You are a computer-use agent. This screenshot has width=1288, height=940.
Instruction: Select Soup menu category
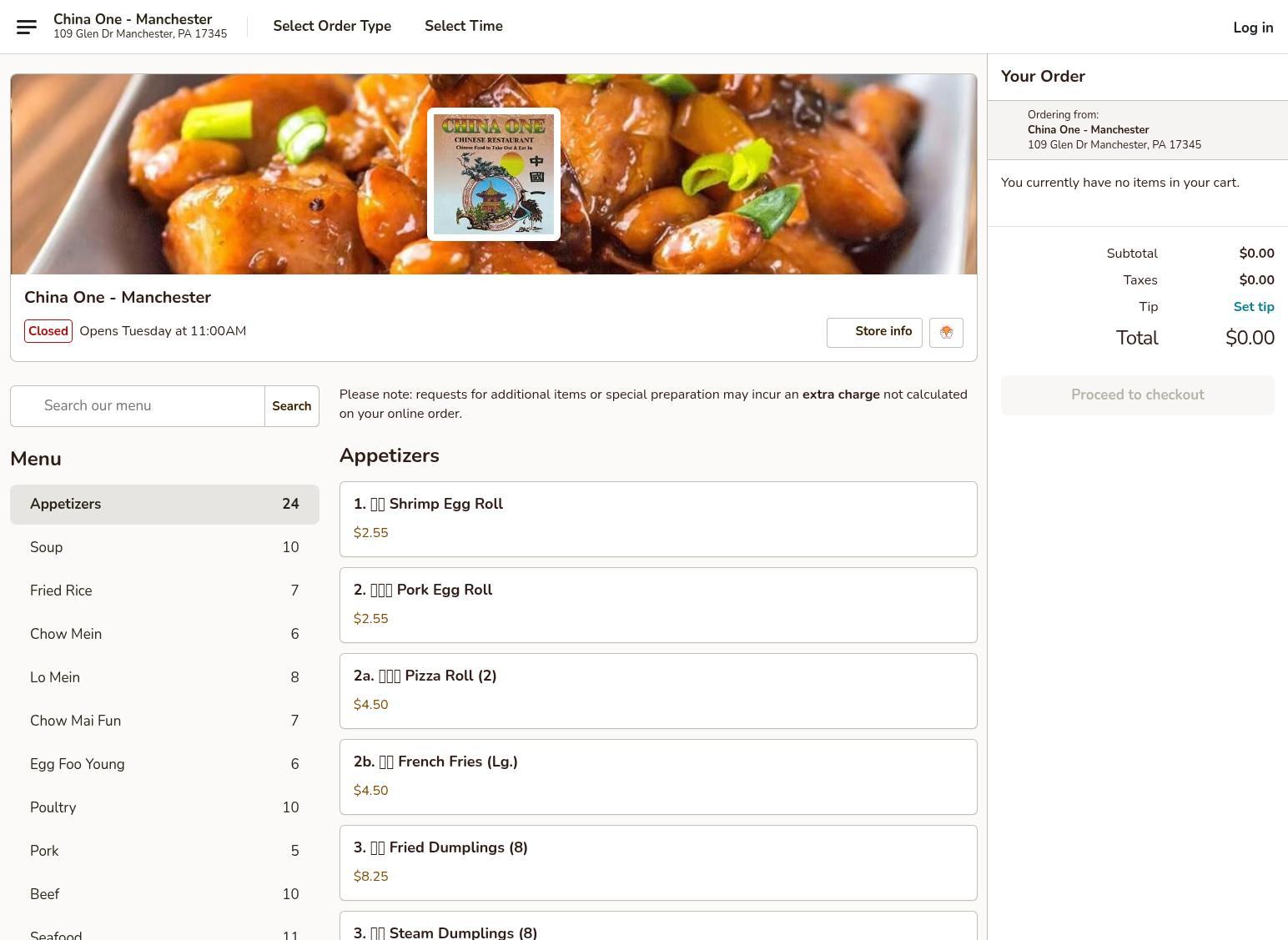tap(164, 548)
